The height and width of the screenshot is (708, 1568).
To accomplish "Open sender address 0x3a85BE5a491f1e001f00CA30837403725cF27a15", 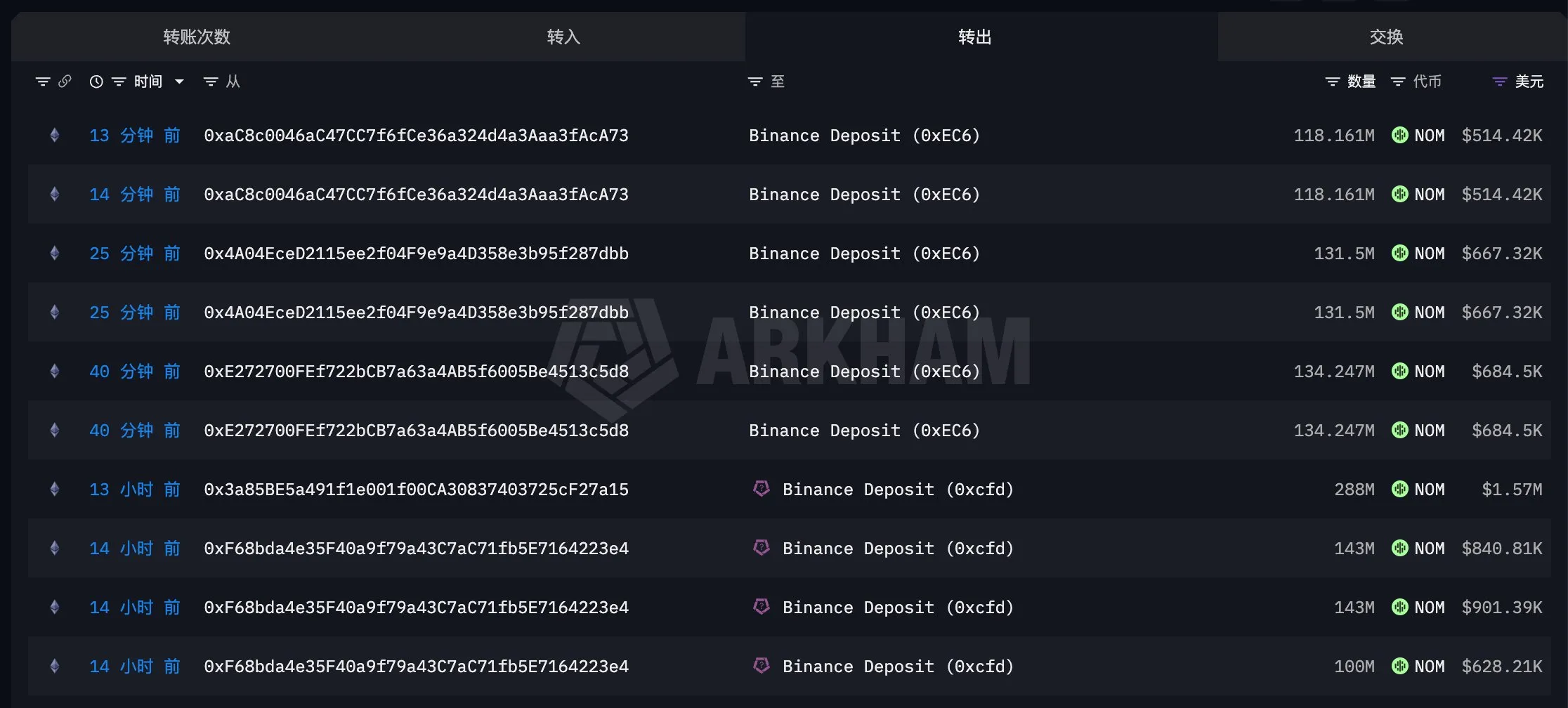I will pyautogui.click(x=416, y=490).
